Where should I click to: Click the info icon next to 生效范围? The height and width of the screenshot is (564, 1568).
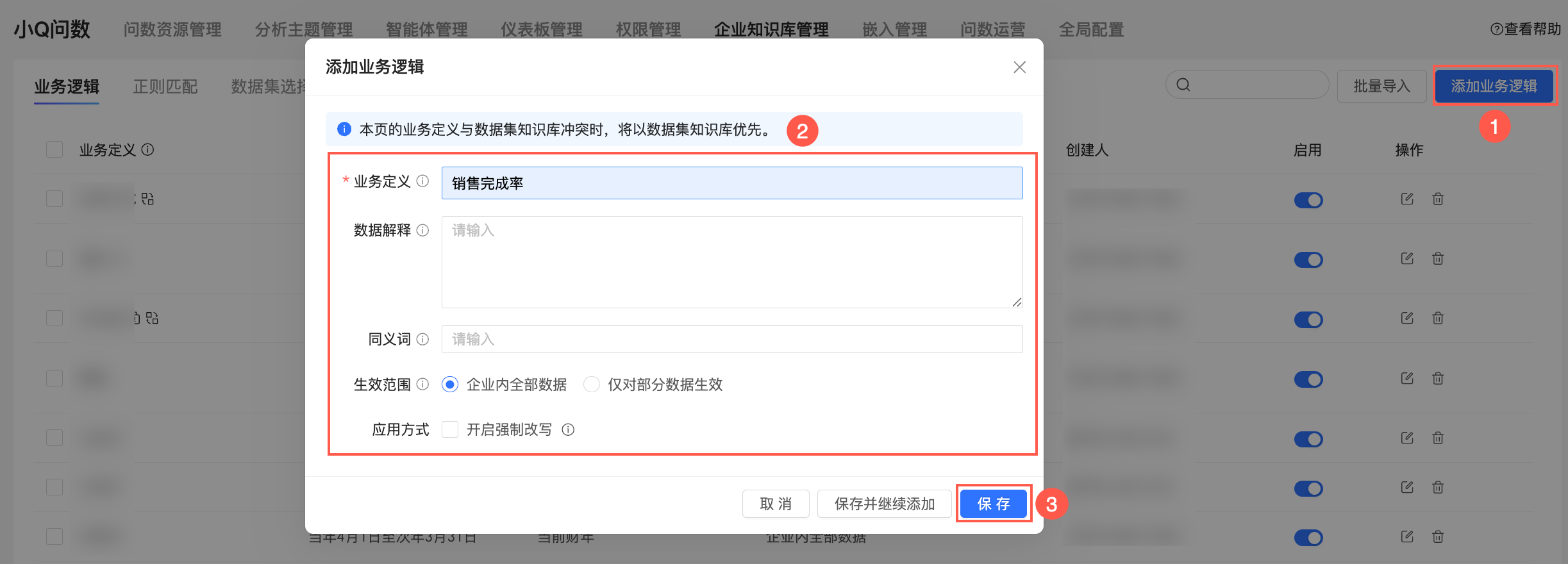pos(422,384)
